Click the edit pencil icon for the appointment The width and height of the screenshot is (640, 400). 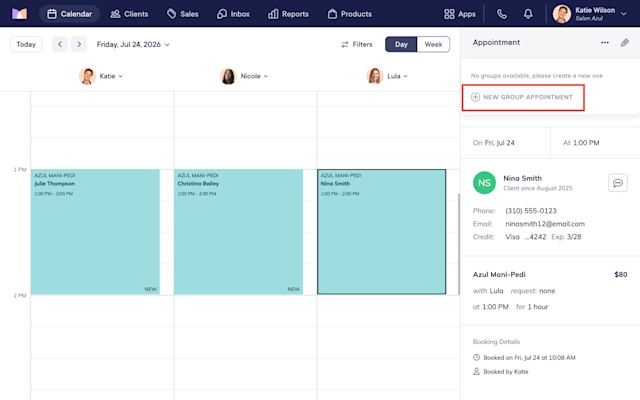[625, 42]
